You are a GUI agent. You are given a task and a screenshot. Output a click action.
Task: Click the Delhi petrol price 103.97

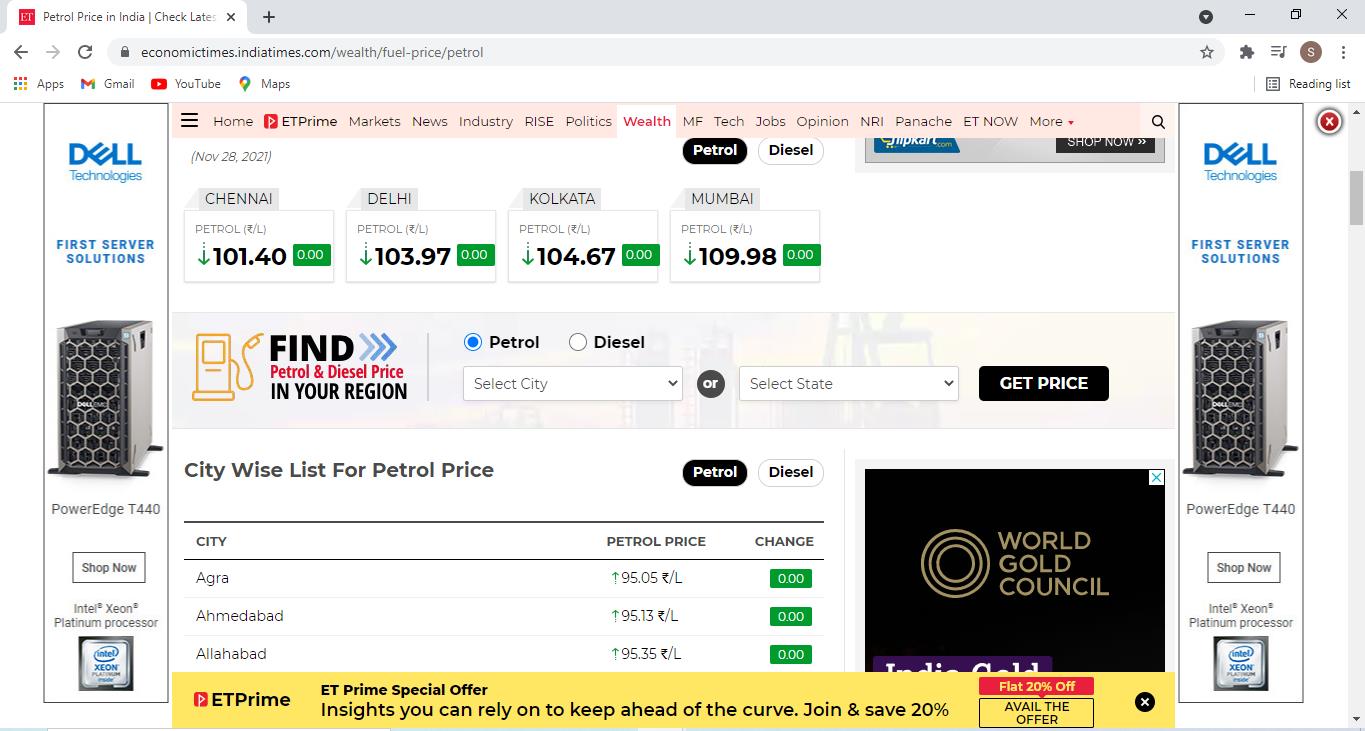pyautogui.click(x=412, y=256)
